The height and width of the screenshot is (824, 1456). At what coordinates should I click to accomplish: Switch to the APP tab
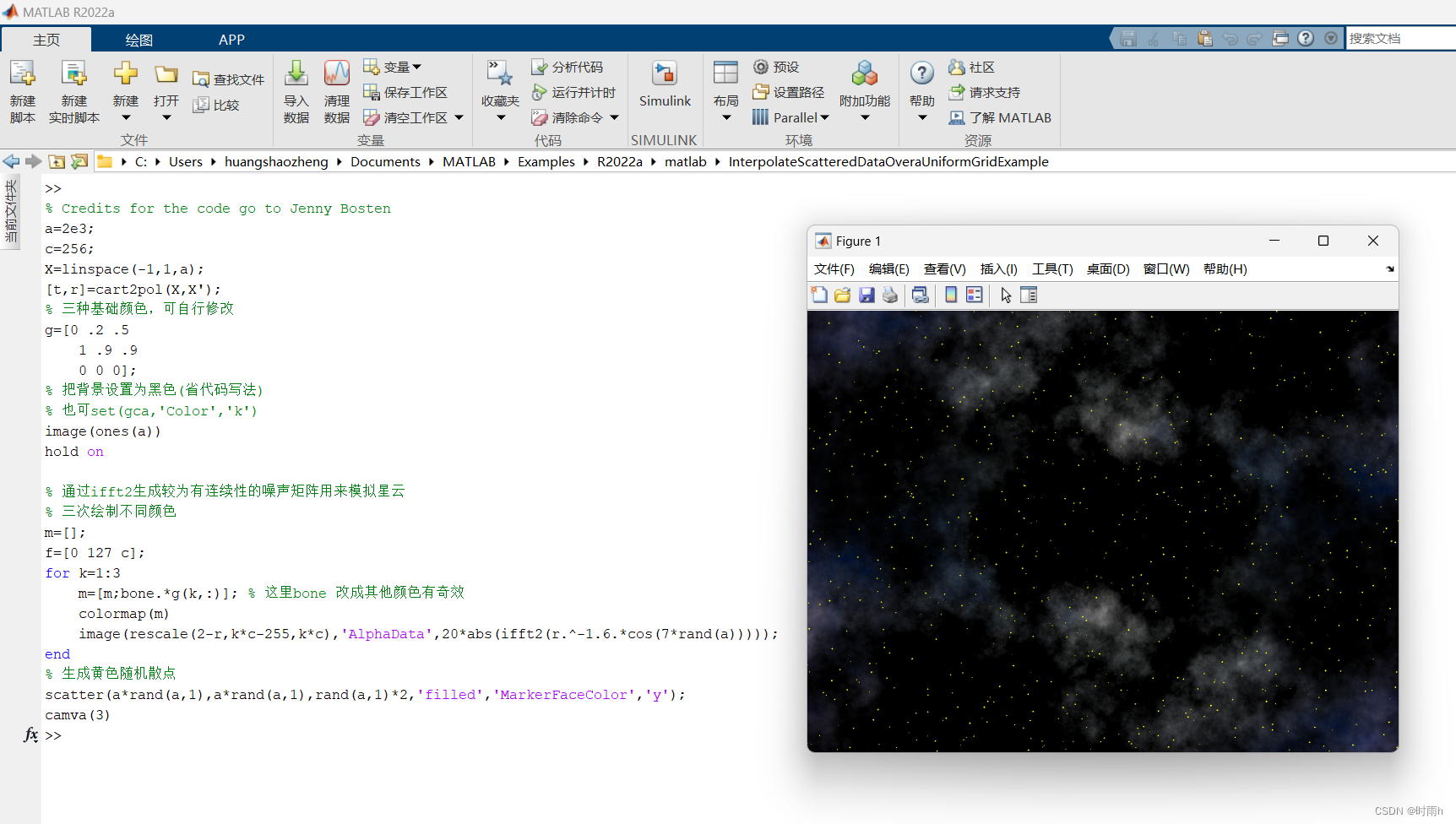[x=231, y=40]
